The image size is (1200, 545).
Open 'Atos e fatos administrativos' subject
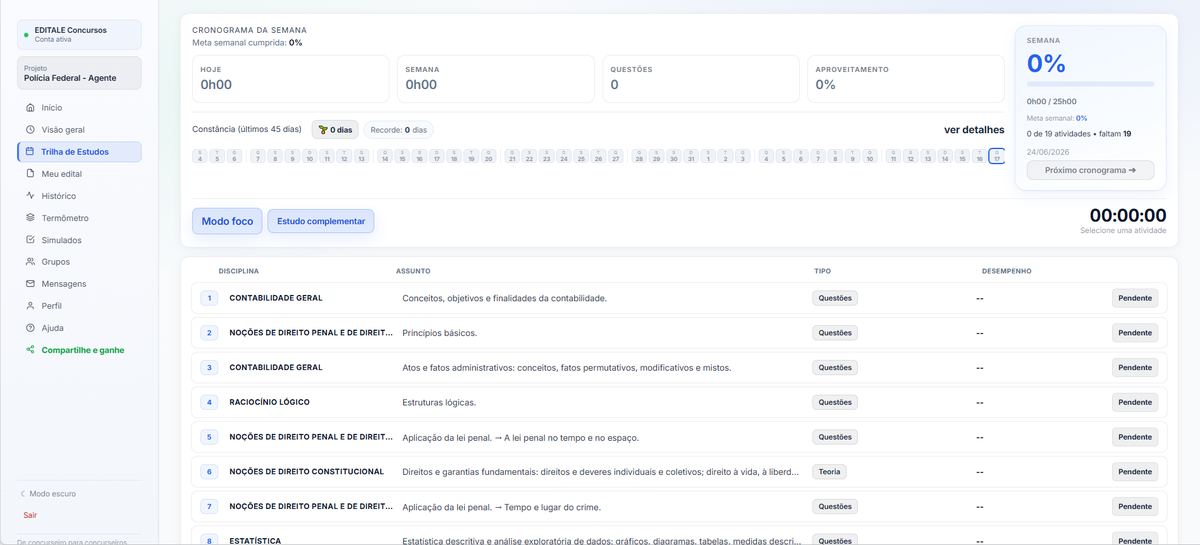click(566, 367)
